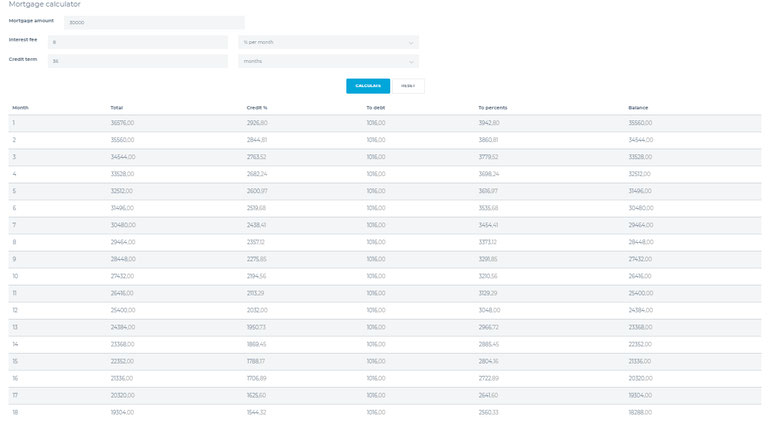
Task: Click Total value in month 17 row
Action: tap(122, 396)
